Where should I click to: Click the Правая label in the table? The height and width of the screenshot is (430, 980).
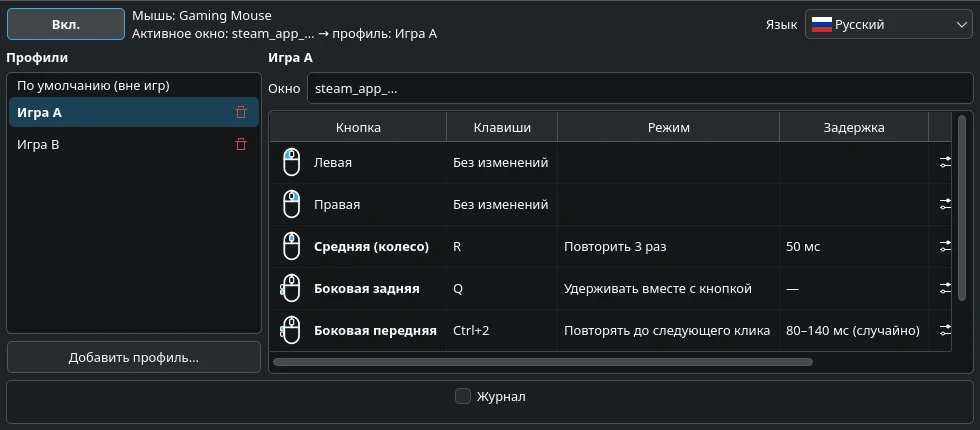click(x=336, y=204)
